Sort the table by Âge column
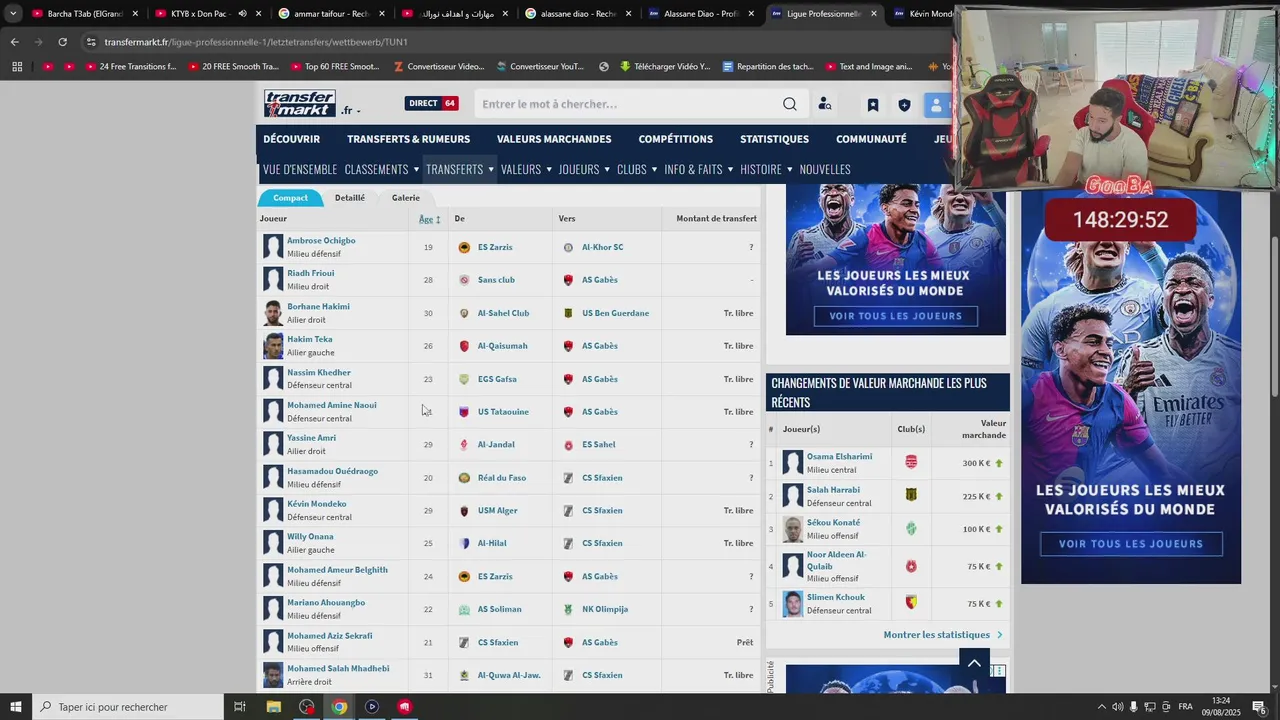Image resolution: width=1280 pixels, height=720 pixels. [429, 219]
